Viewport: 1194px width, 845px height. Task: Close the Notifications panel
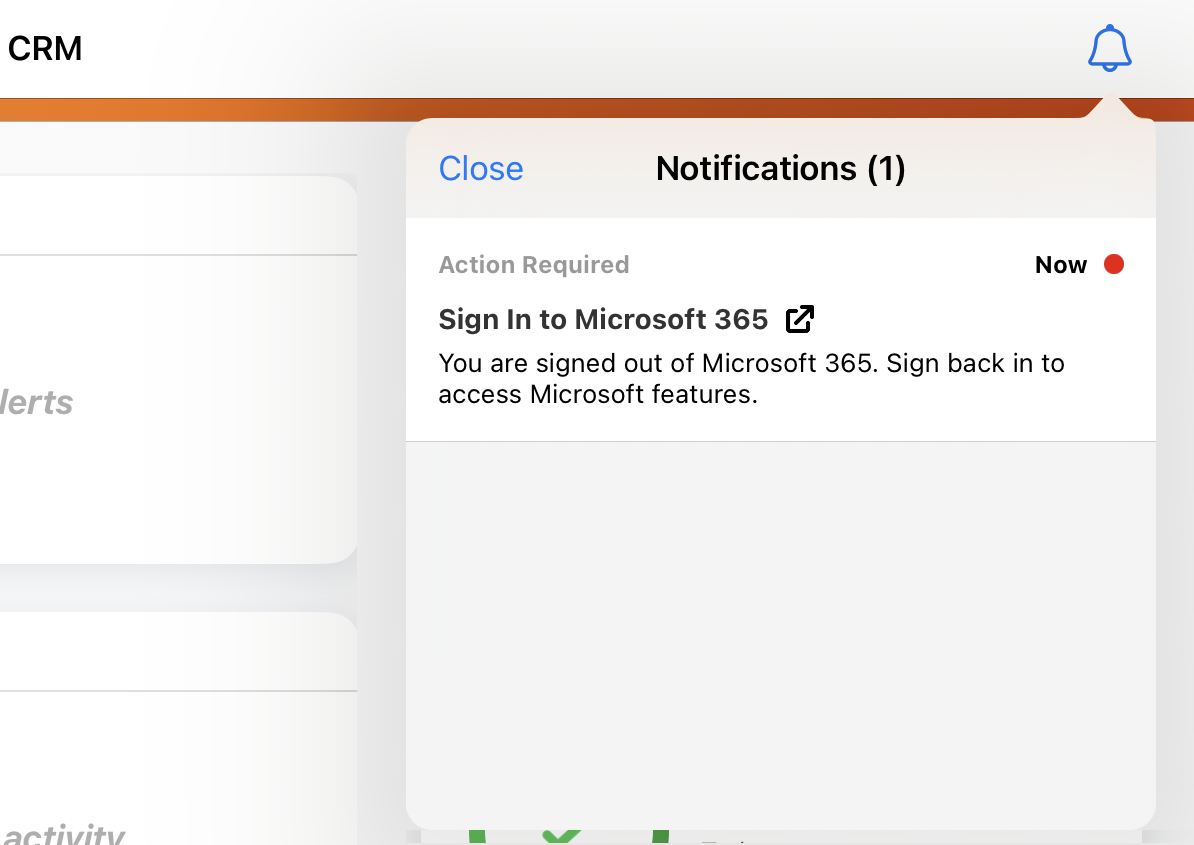point(481,169)
